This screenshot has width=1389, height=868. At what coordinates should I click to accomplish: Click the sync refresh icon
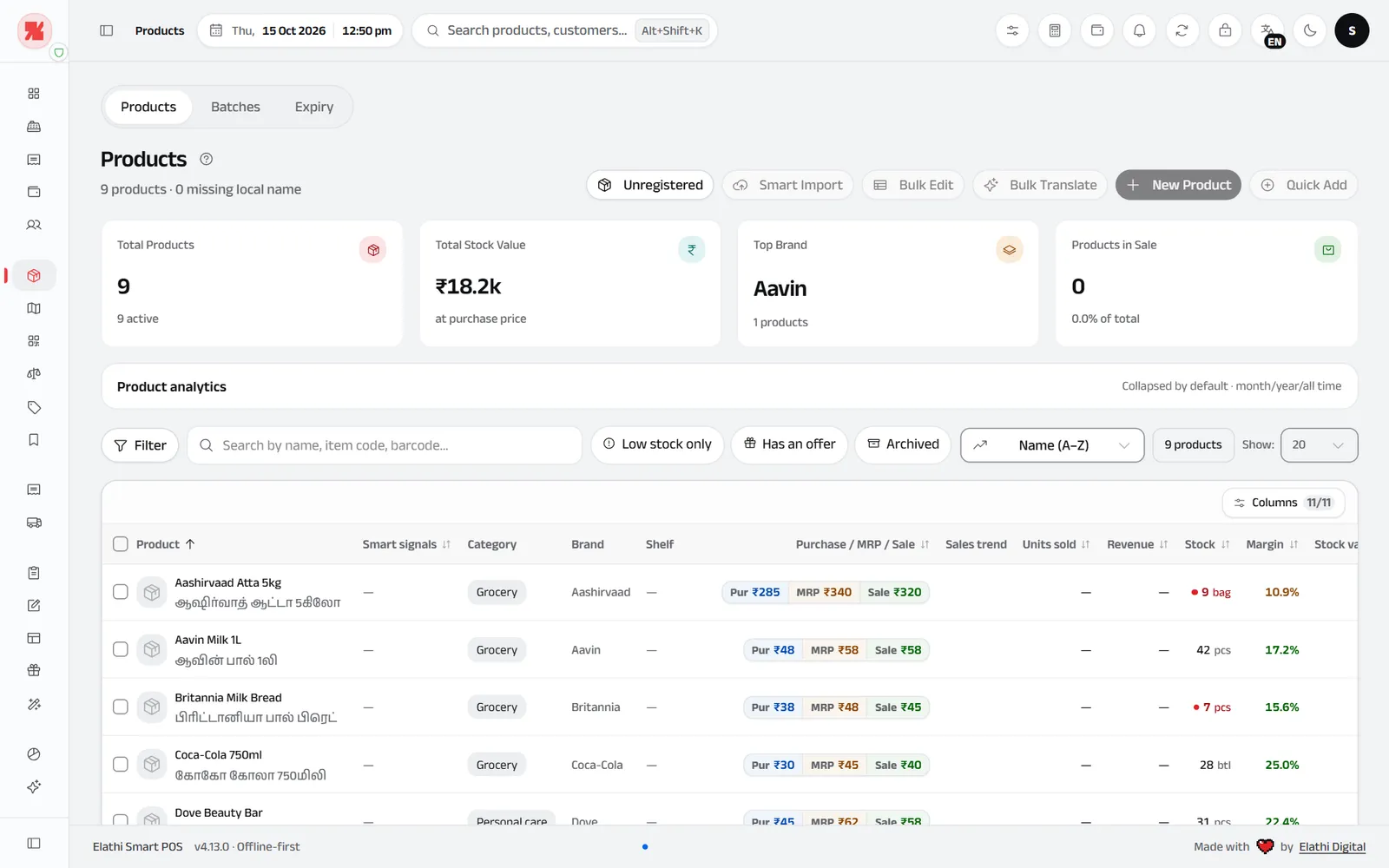[x=1182, y=30]
